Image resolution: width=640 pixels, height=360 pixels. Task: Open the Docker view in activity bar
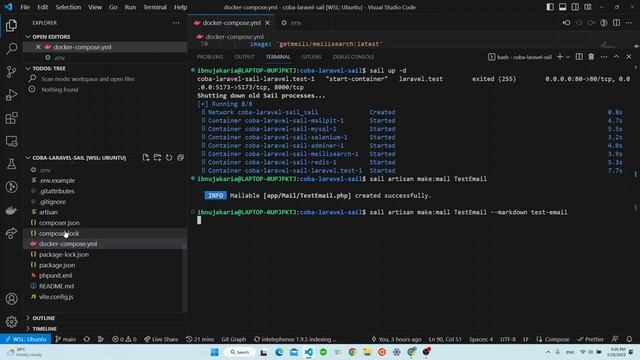11,210
